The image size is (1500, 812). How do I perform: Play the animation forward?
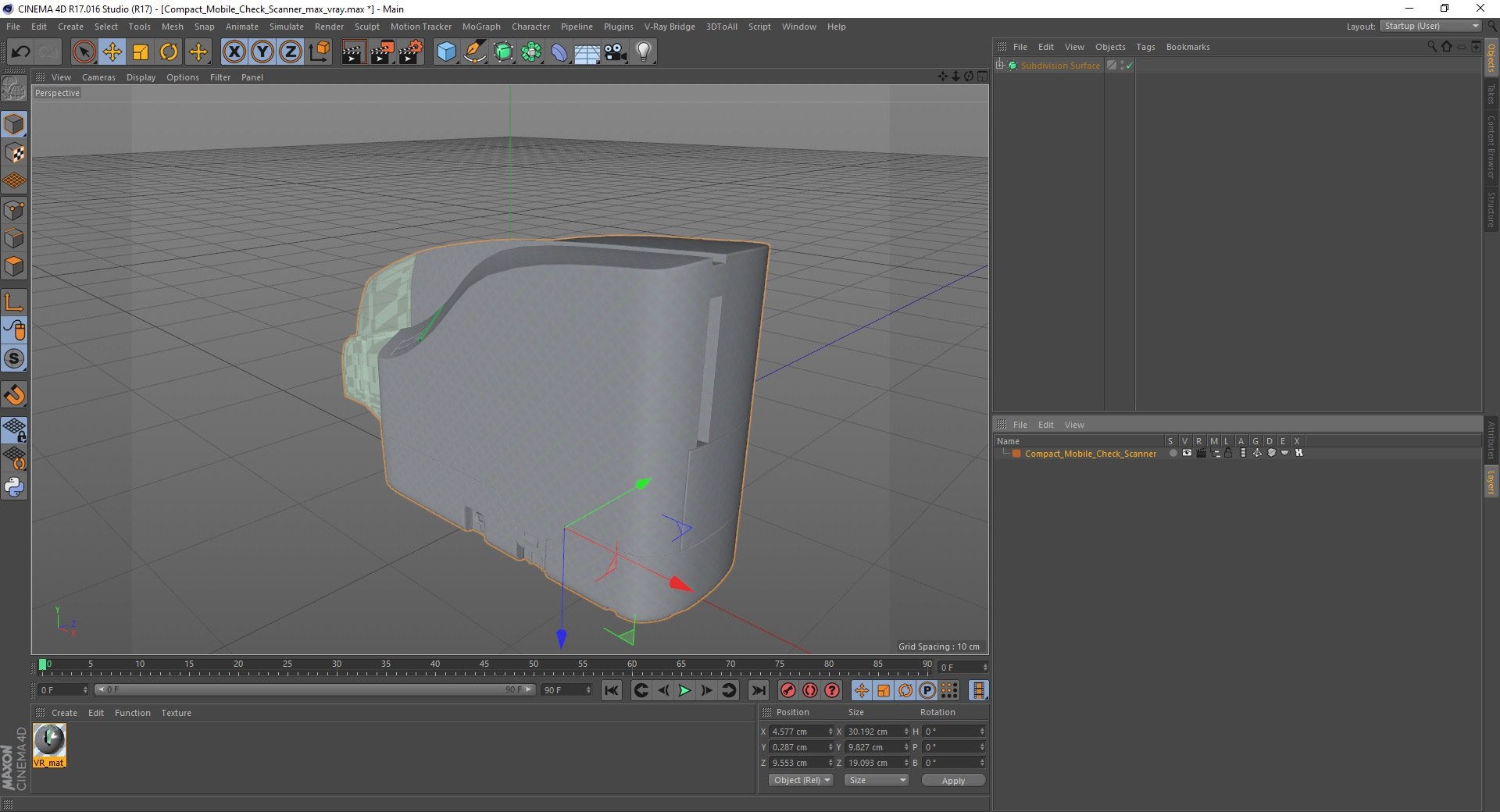684,690
